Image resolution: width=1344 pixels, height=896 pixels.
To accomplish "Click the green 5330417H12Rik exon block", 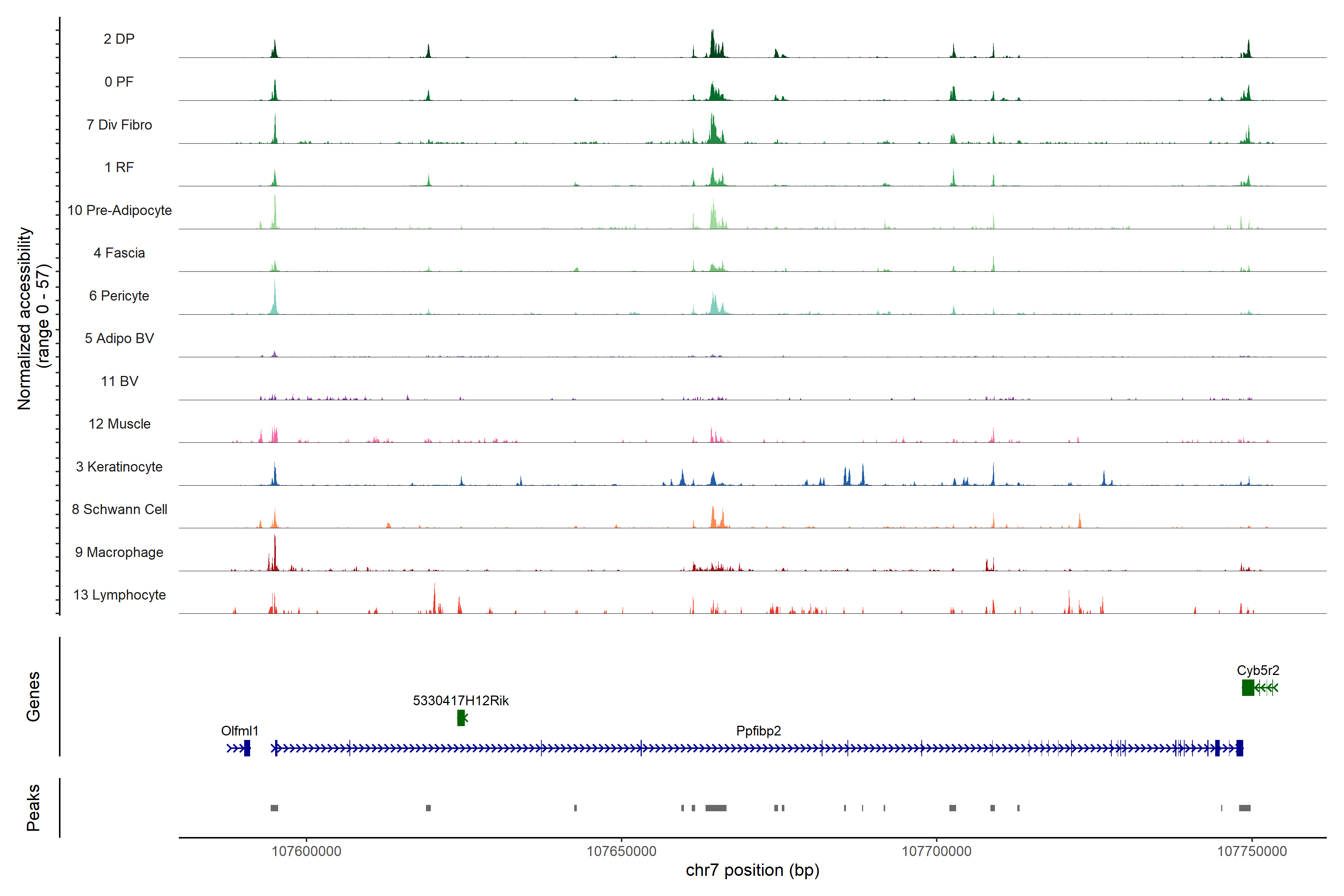I will tap(461, 718).
